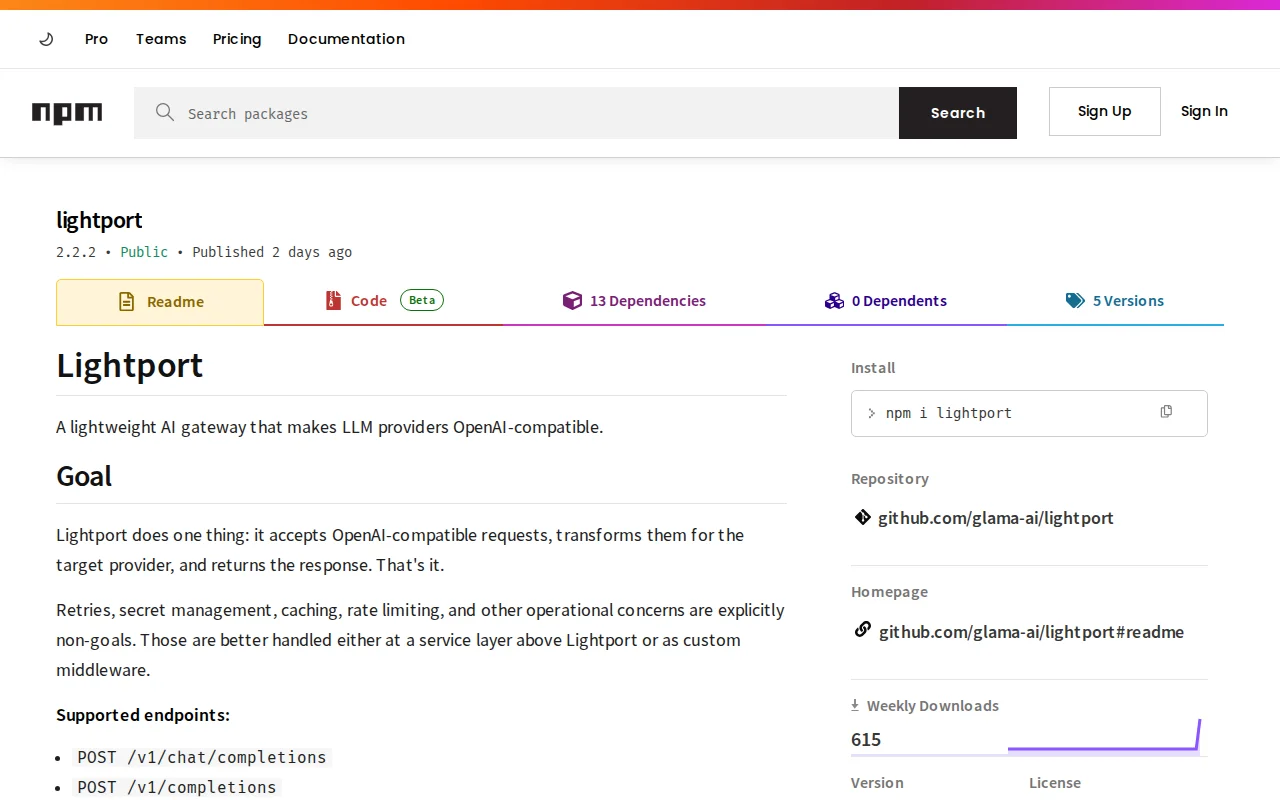Click the 615 downloads count

(866, 740)
